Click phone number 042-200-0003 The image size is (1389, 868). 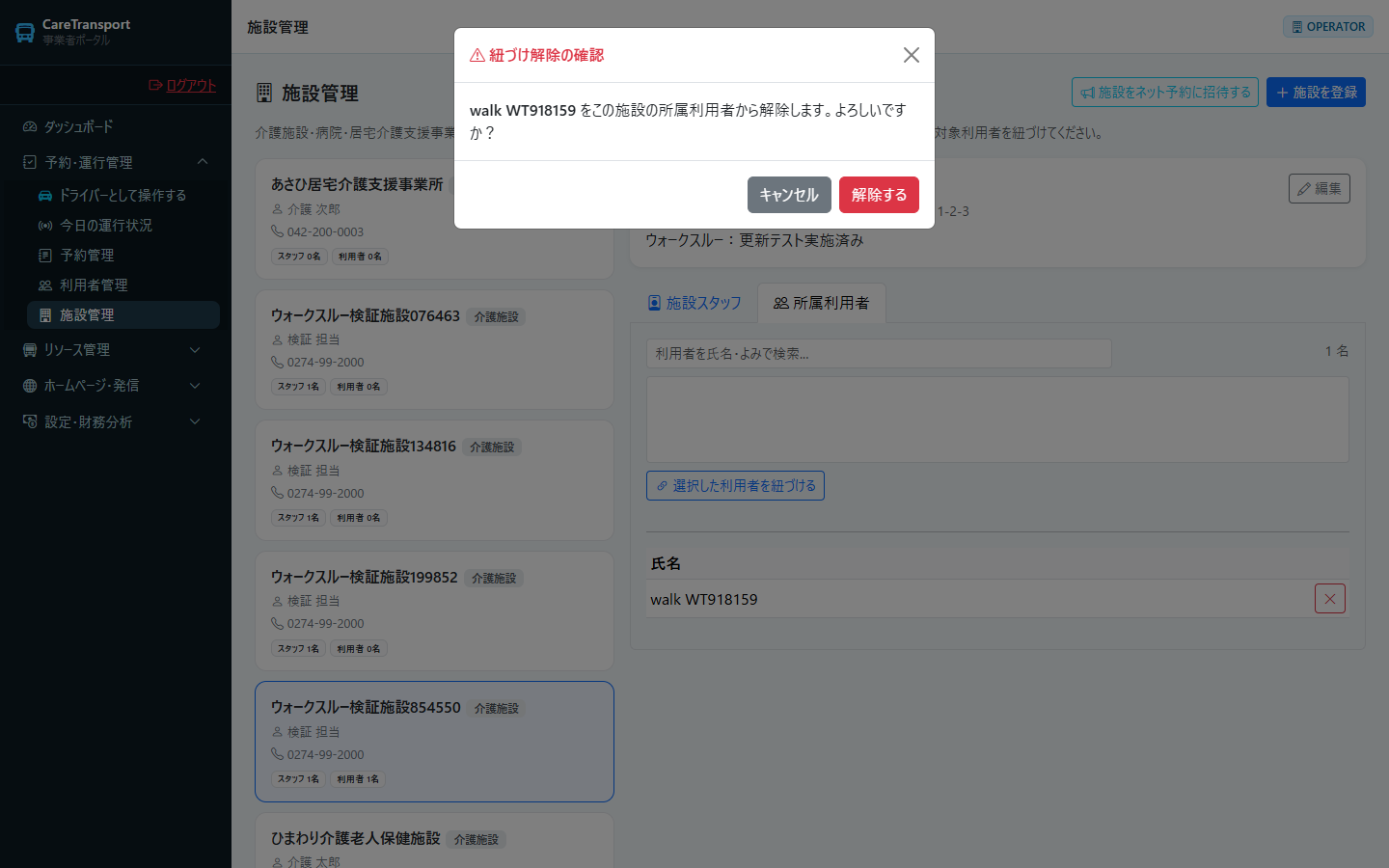click(325, 231)
